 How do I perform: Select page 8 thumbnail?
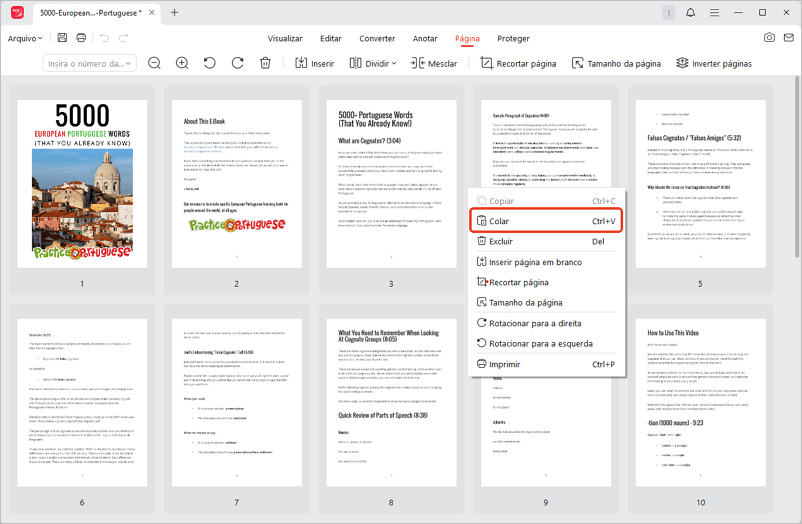point(391,402)
